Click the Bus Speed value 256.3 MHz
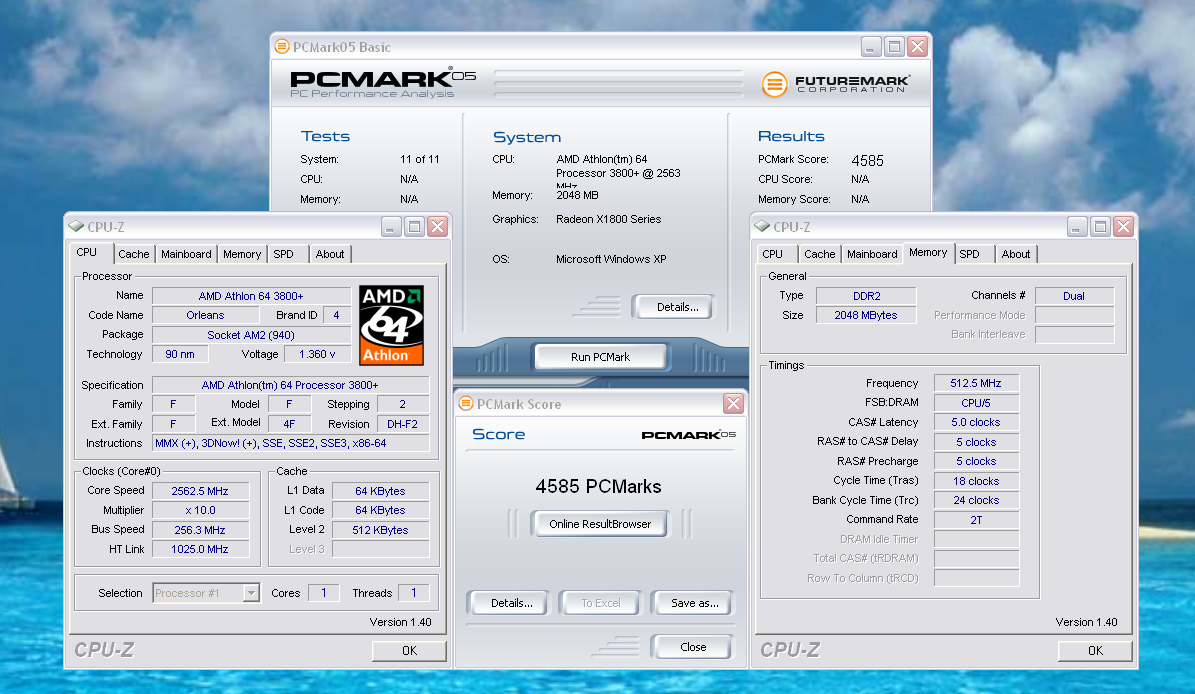The height and width of the screenshot is (694, 1195). coord(200,530)
